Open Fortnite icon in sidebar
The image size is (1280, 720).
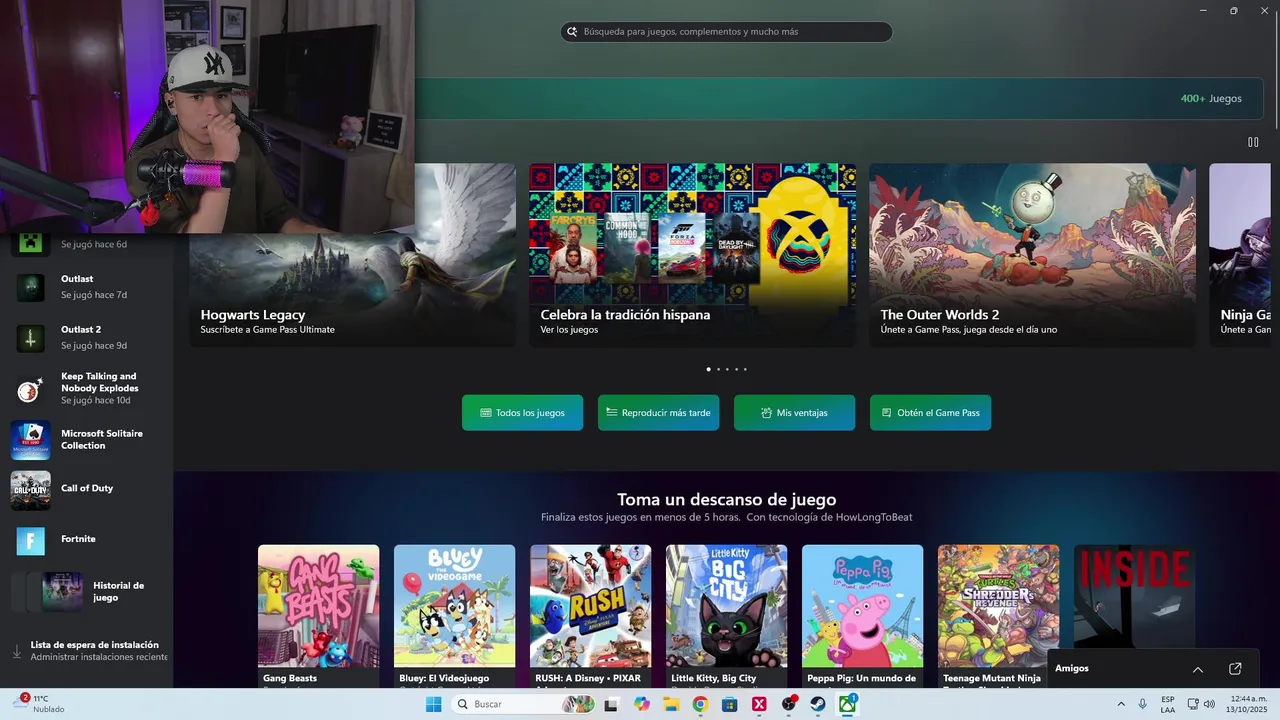click(30, 541)
